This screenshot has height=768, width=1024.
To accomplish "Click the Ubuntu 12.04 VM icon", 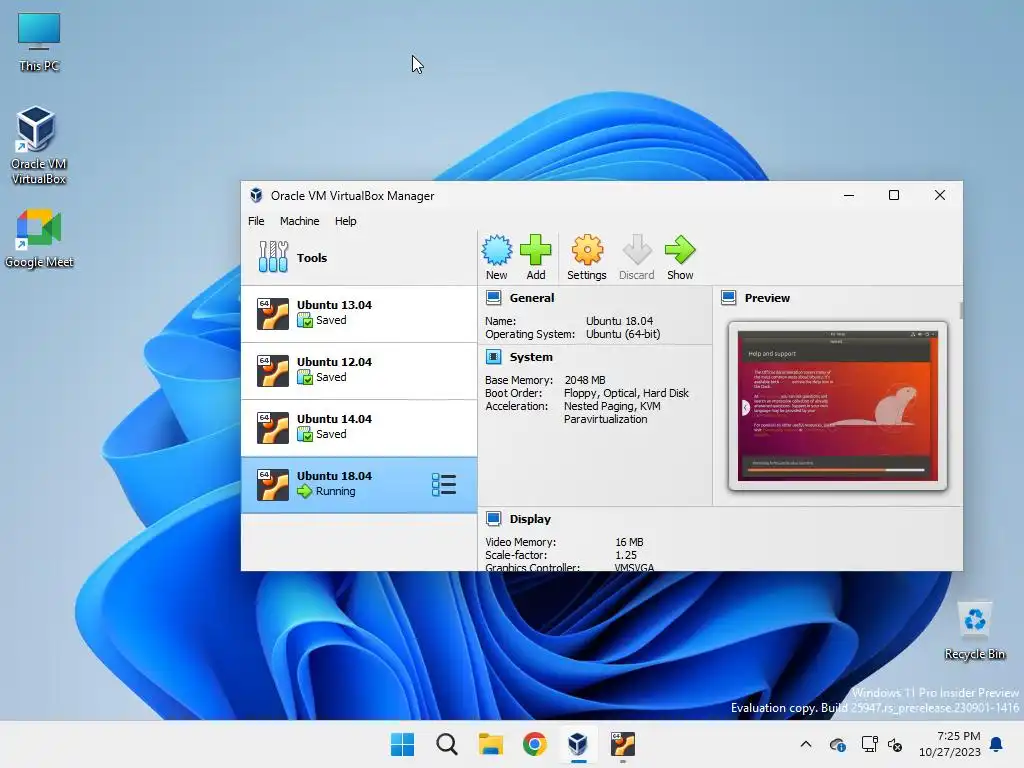I will 272,370.
